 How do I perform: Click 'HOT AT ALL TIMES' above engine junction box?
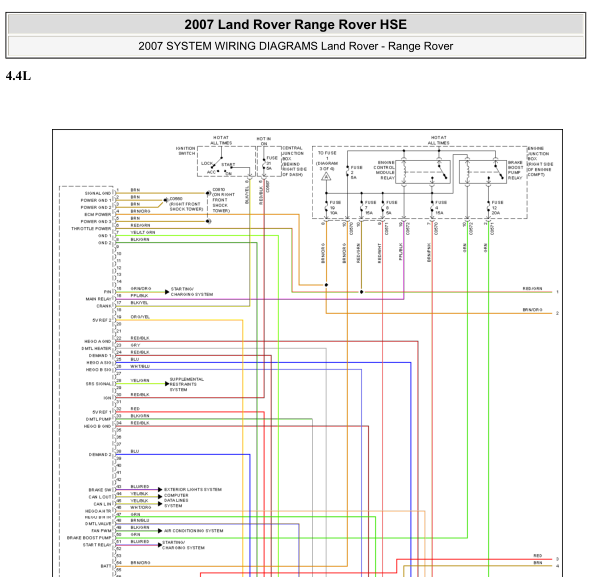[x=439, y=140]
